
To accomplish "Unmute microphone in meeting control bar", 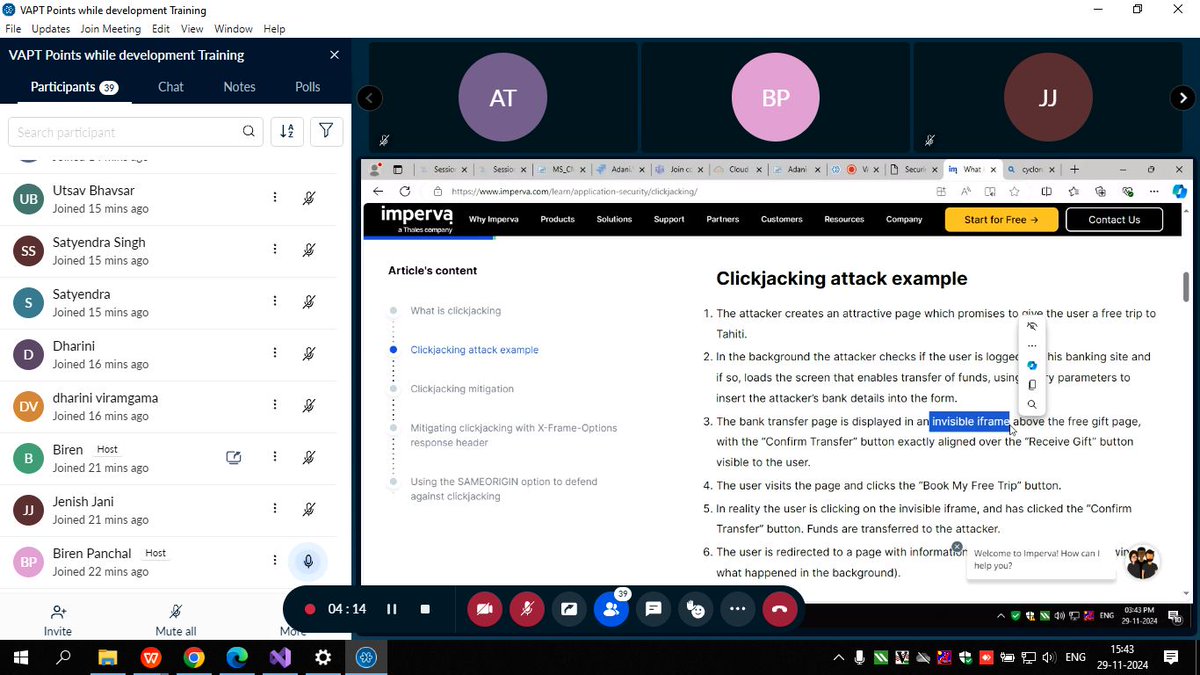I will click(526, 609).
